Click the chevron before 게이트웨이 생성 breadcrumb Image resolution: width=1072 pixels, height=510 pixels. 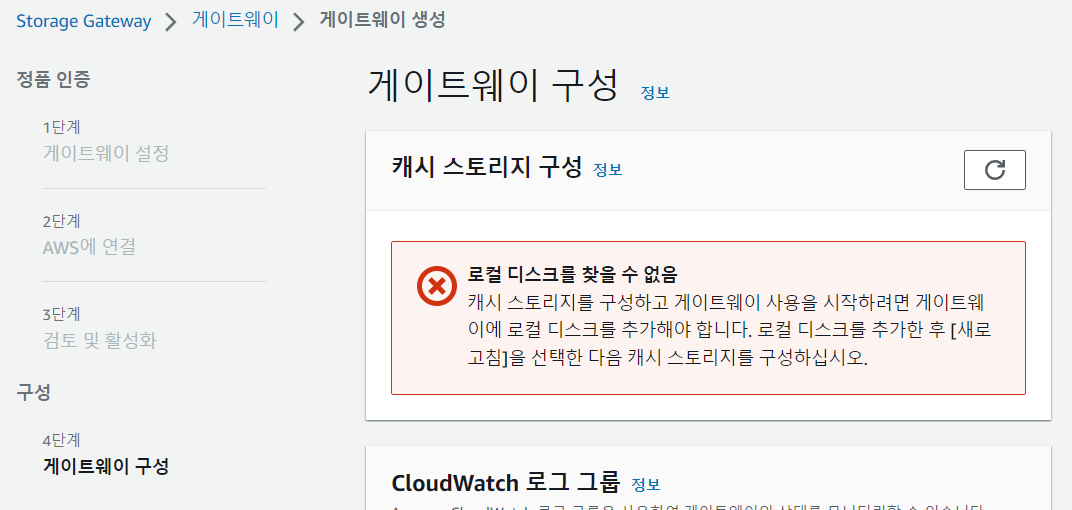pos(299,22)
